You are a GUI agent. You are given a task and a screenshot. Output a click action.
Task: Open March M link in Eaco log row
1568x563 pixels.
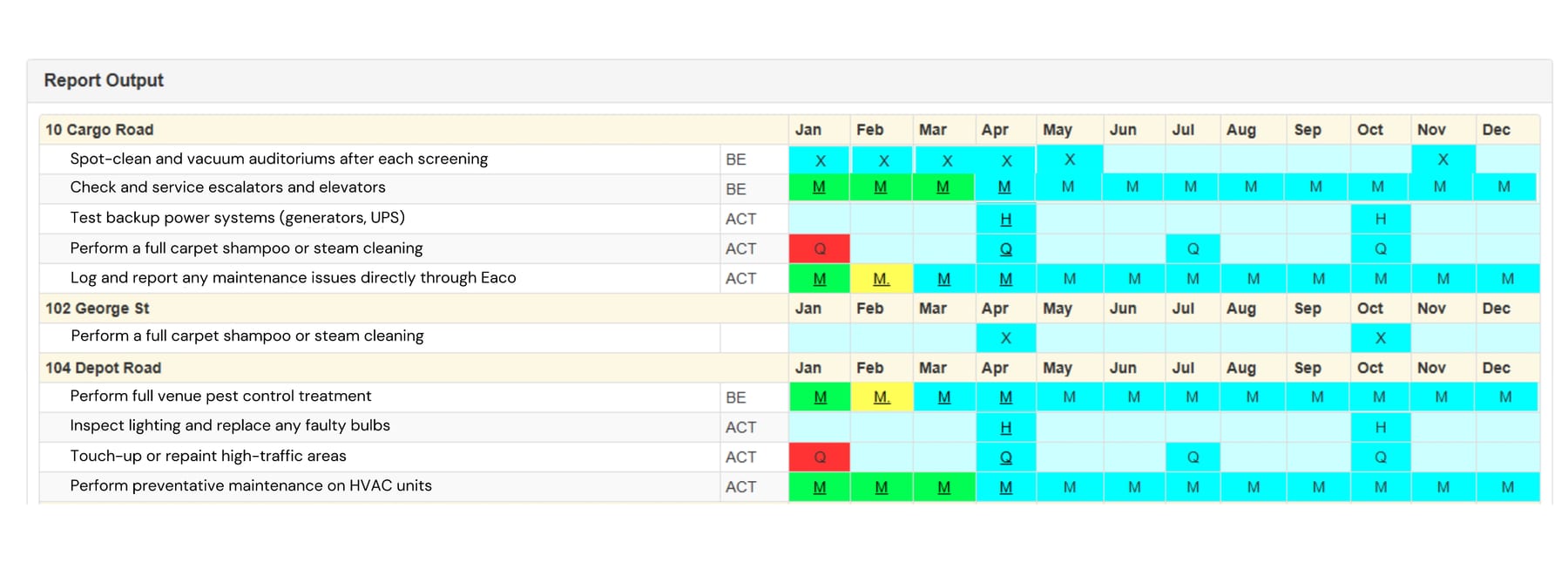pyautogui.click(x=944, y=279)
